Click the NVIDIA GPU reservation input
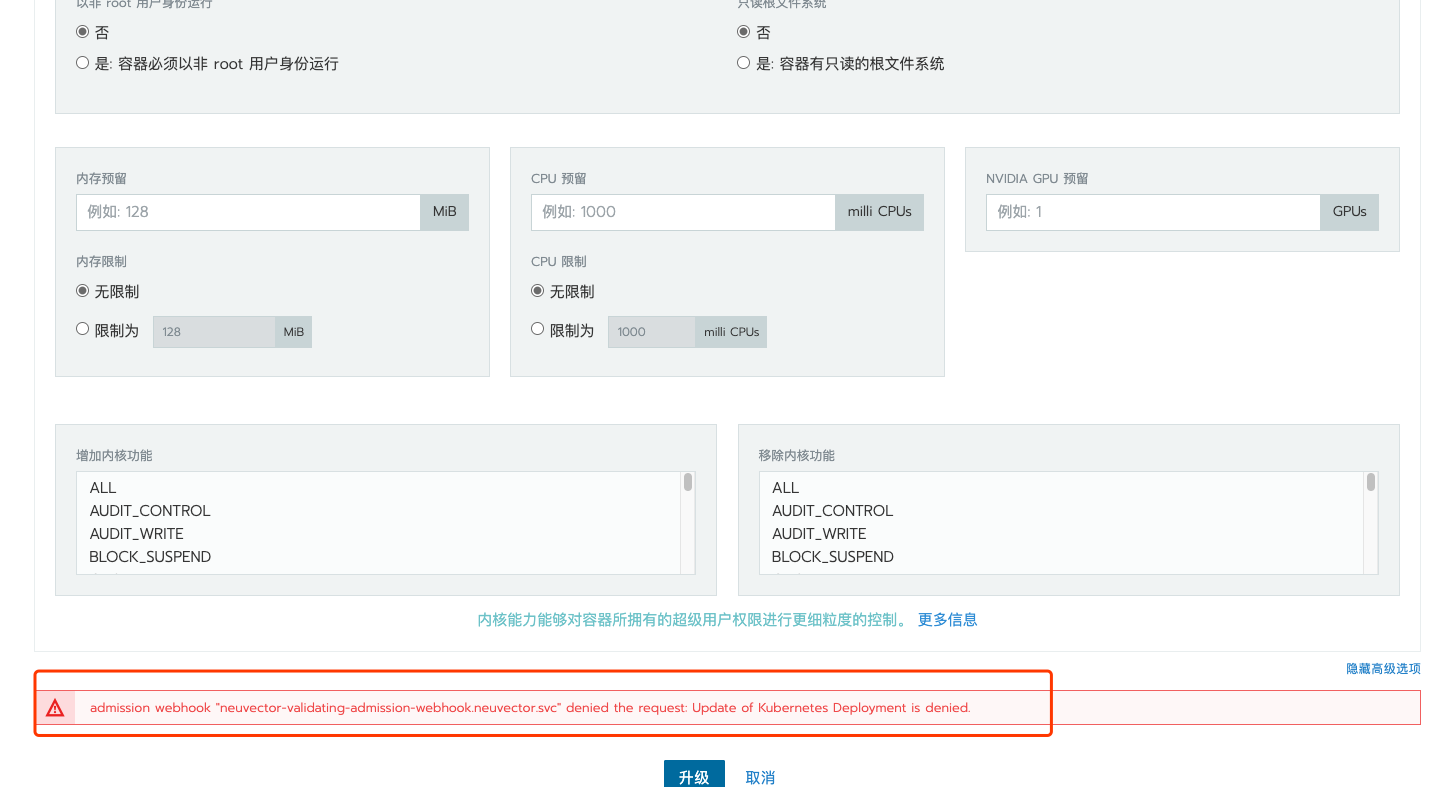Viewport: 1453px width, 787px height. coord(1153,212)
